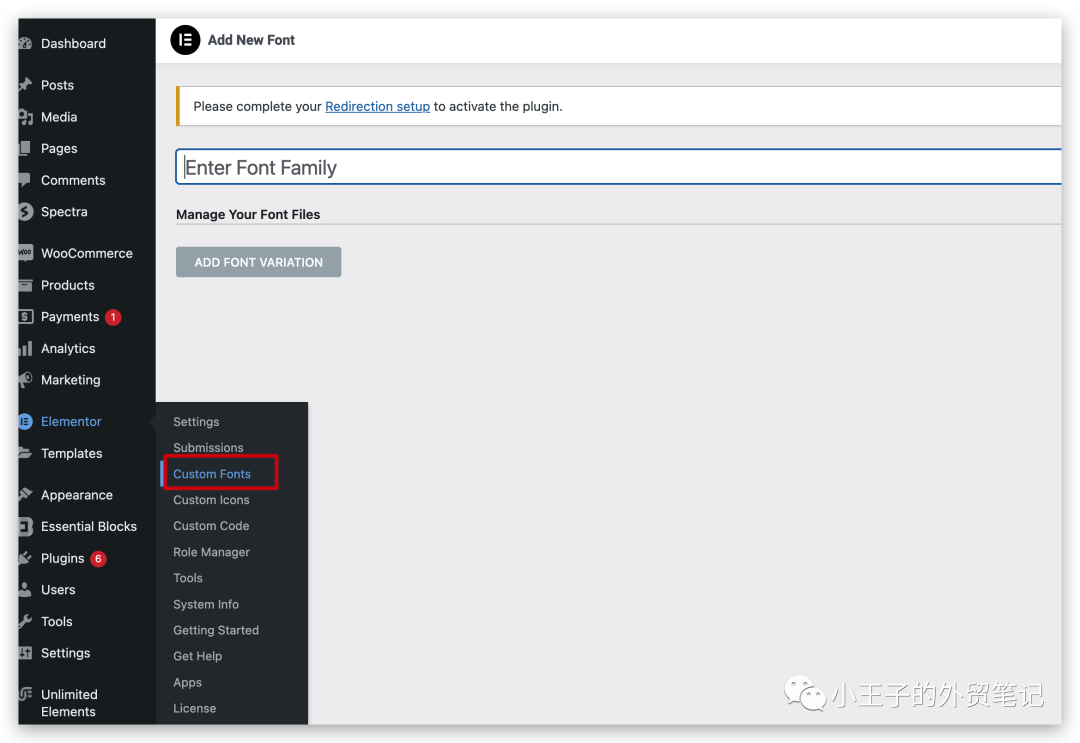
Task: Click the Elementor logo beside Add New Font
Action: [x=185, y=40]
